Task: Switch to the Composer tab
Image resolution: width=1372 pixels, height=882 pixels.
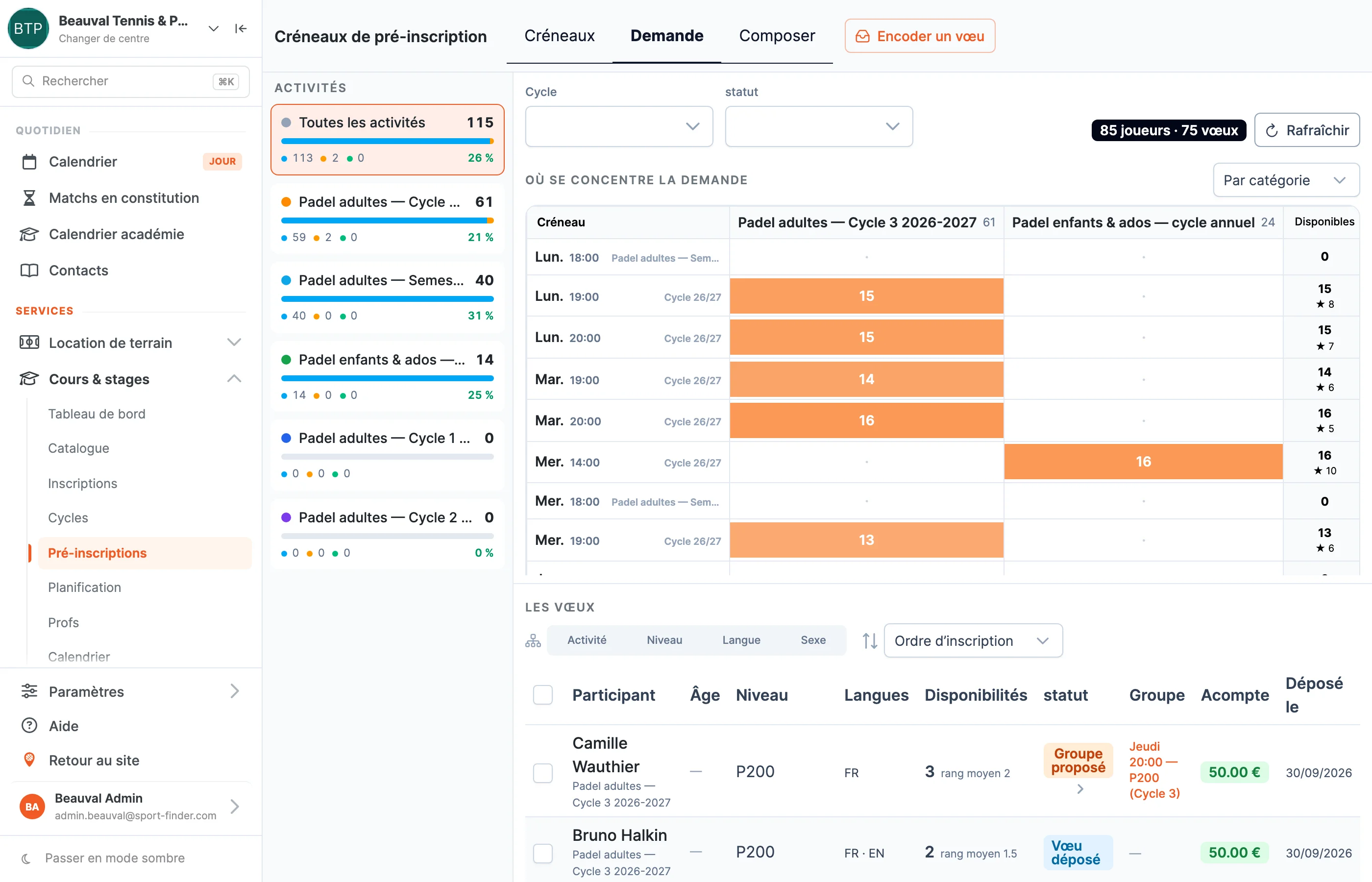Action: (777, 35)
